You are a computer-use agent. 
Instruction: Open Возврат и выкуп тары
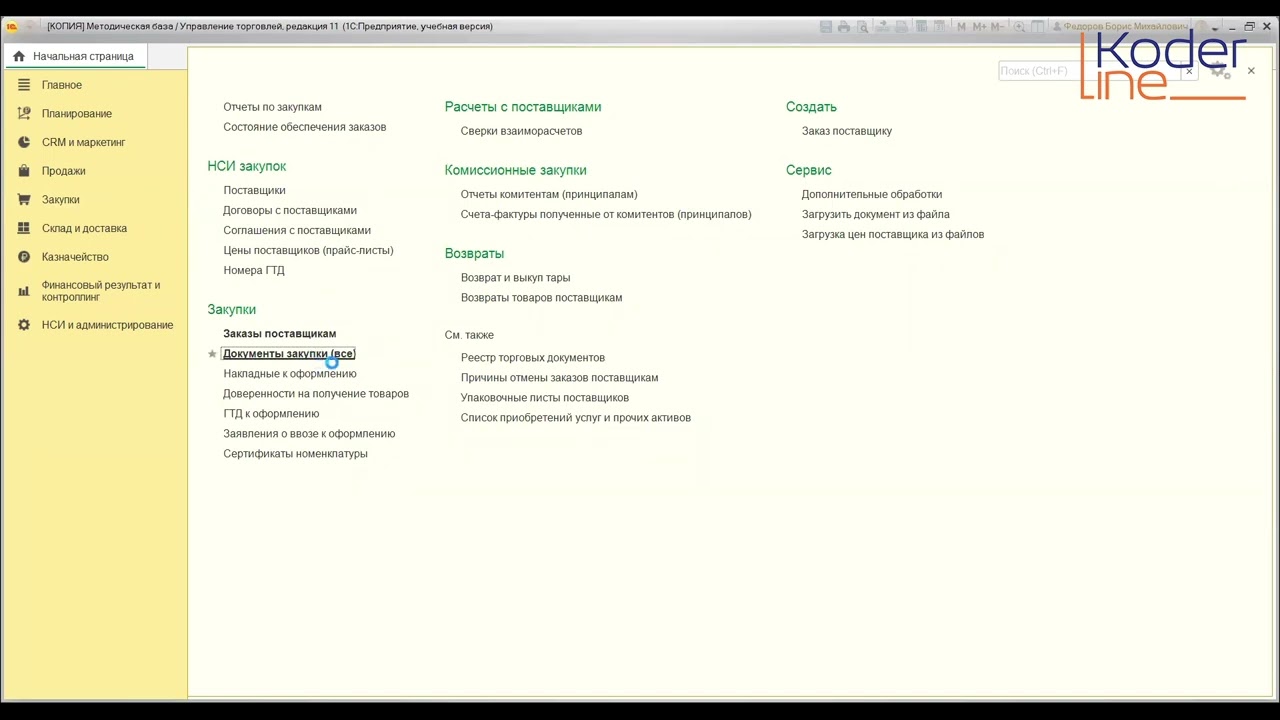(515, 278)
